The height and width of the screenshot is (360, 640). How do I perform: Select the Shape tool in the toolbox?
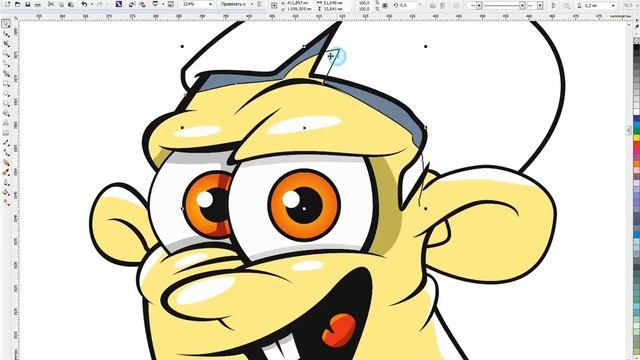pyautogui.click(x=6, y=34)
